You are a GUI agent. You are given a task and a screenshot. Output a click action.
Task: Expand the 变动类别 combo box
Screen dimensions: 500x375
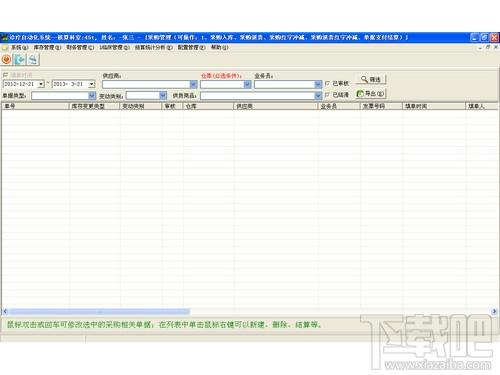[163, 96]
